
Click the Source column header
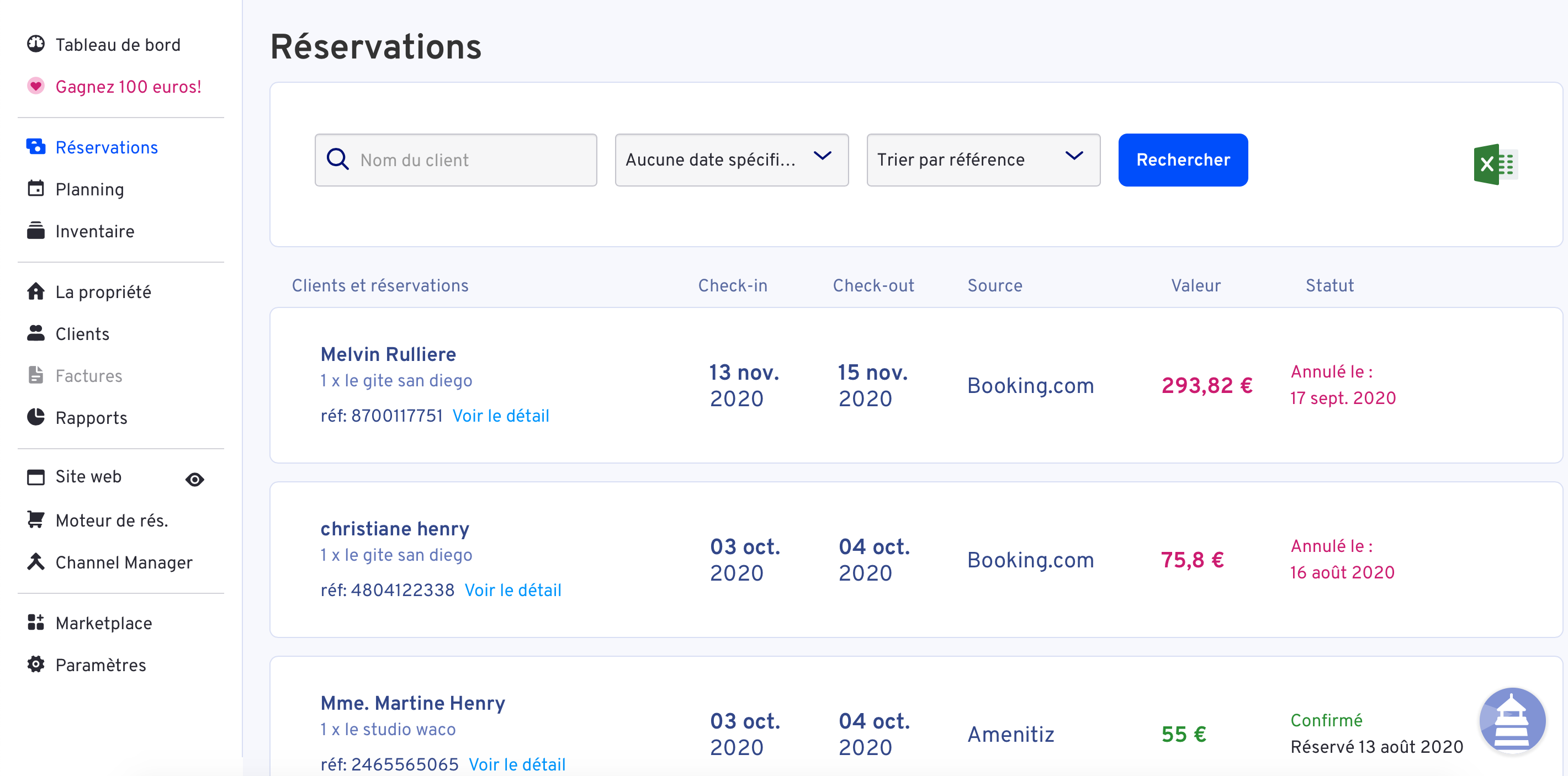tap(995, 285)
